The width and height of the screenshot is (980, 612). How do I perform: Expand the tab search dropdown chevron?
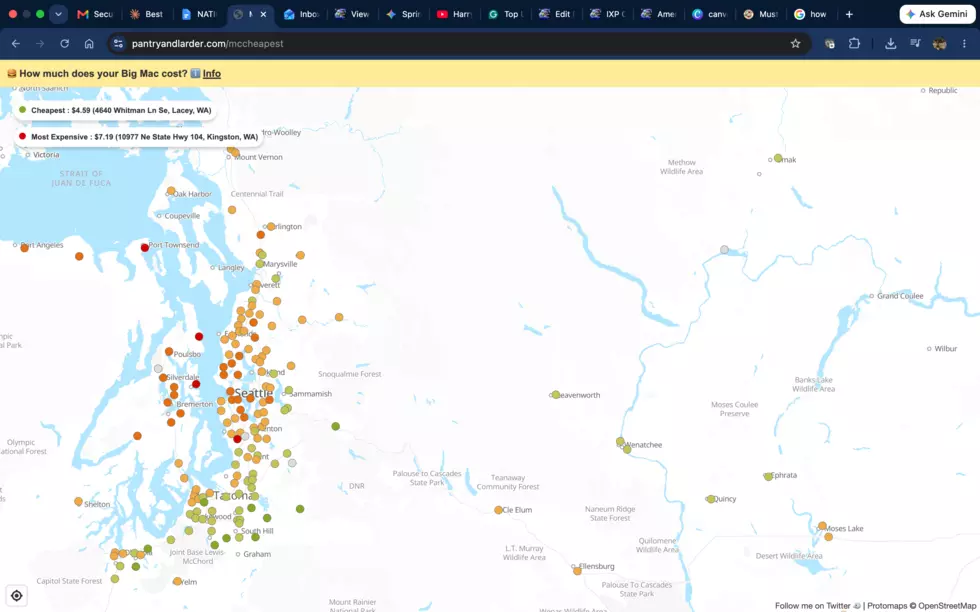[x=58, y=14]
